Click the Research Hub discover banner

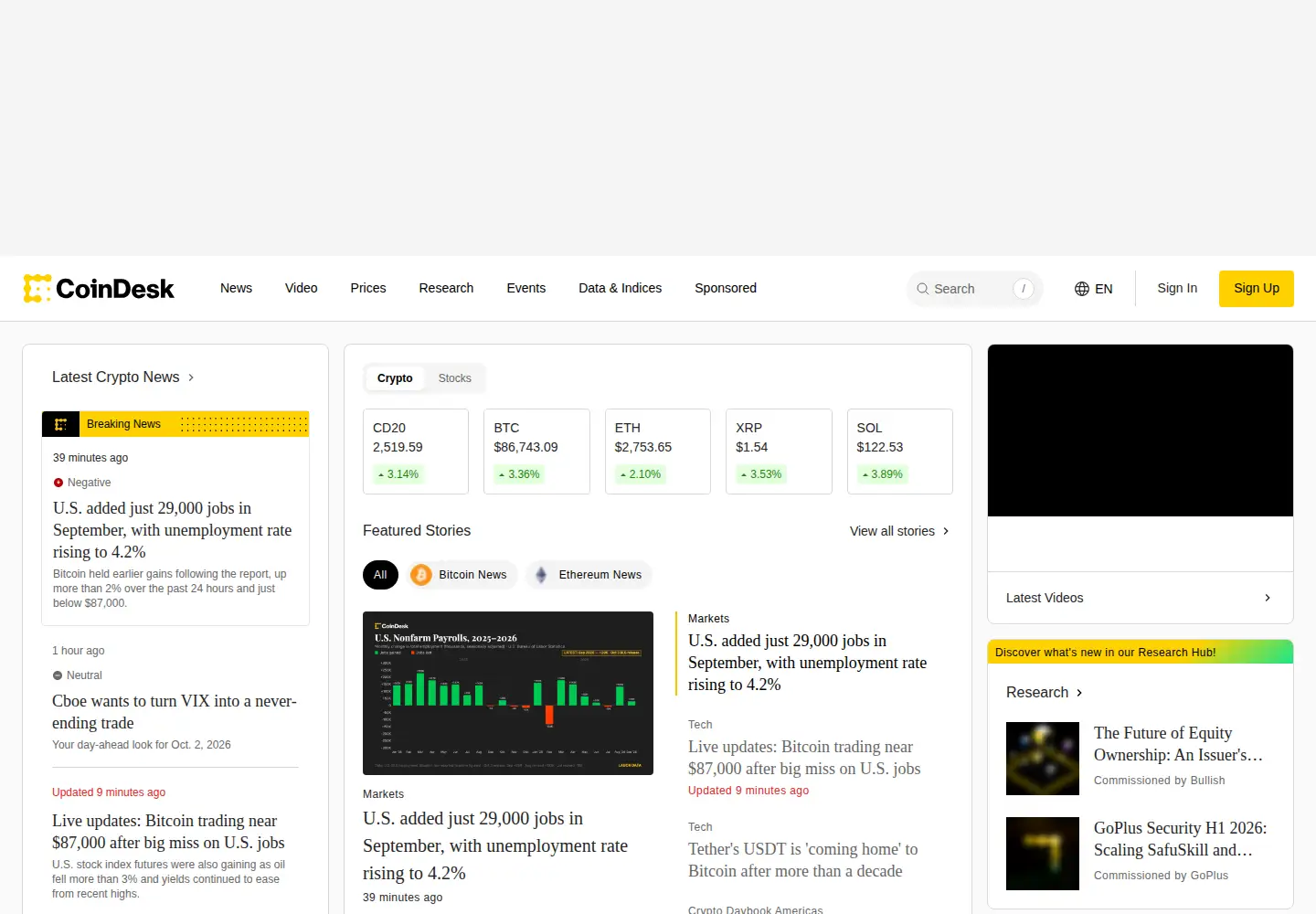point(1141,652)
